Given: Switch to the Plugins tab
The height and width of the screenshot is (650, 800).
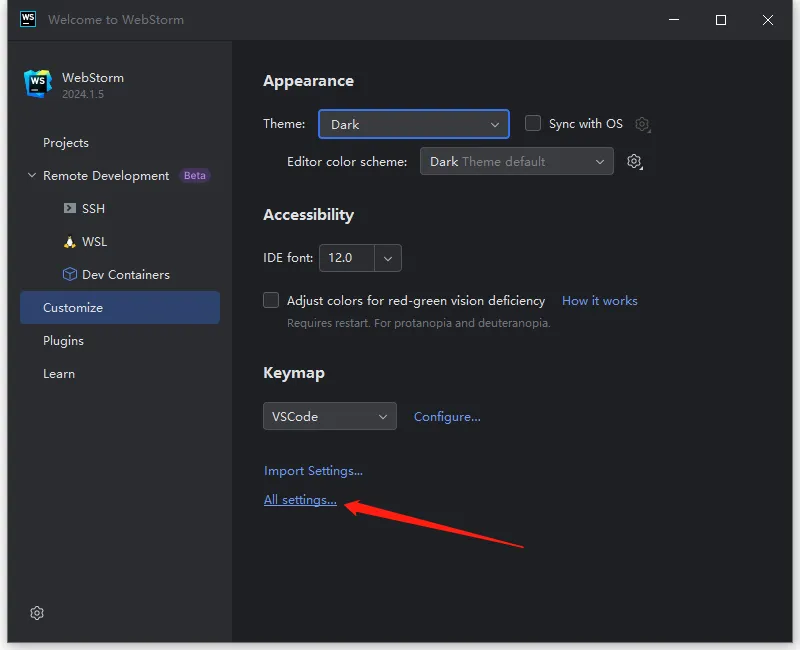Looking at the screenshot, I should 63,341.
